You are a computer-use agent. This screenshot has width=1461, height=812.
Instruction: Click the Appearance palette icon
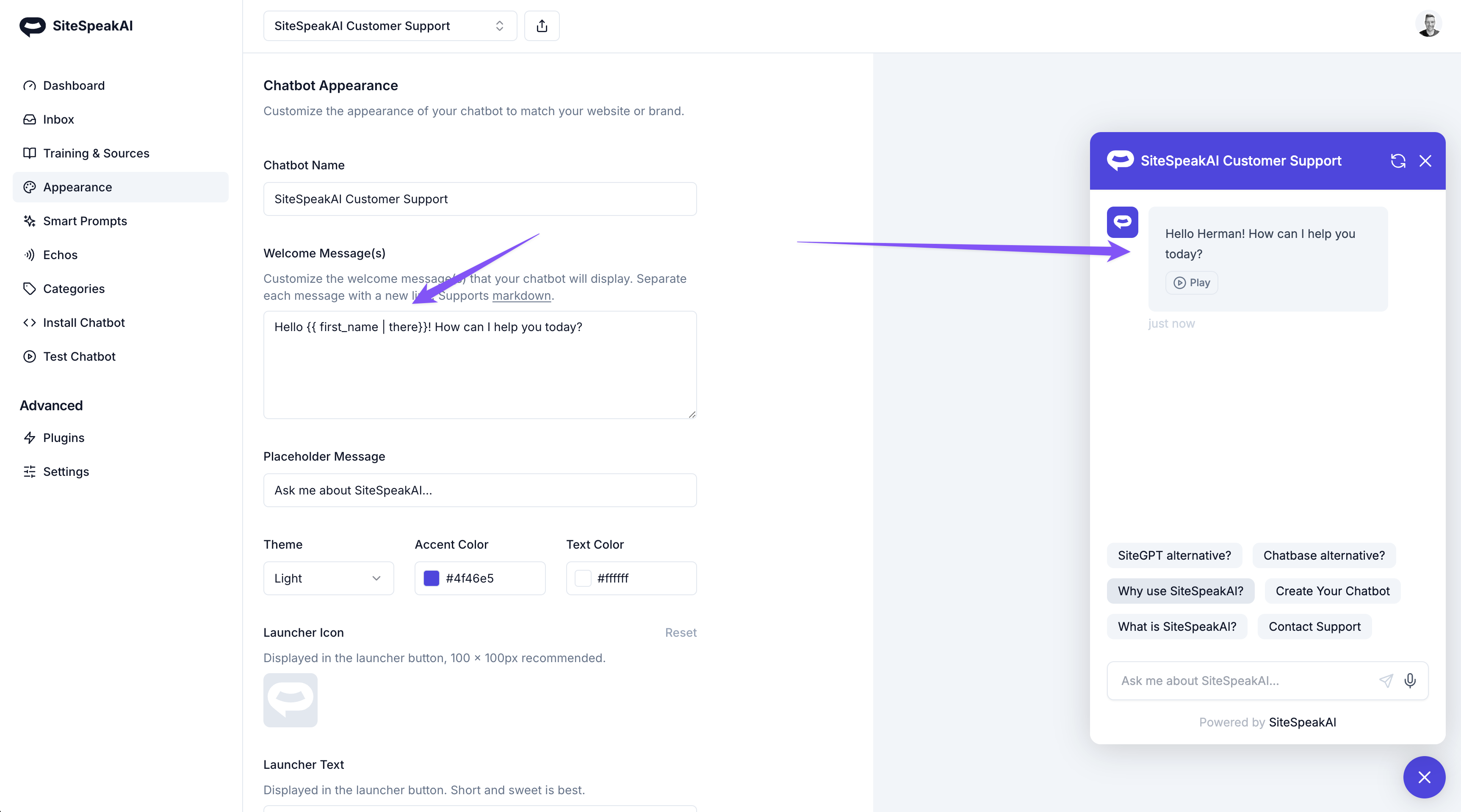tap(30, 187)
